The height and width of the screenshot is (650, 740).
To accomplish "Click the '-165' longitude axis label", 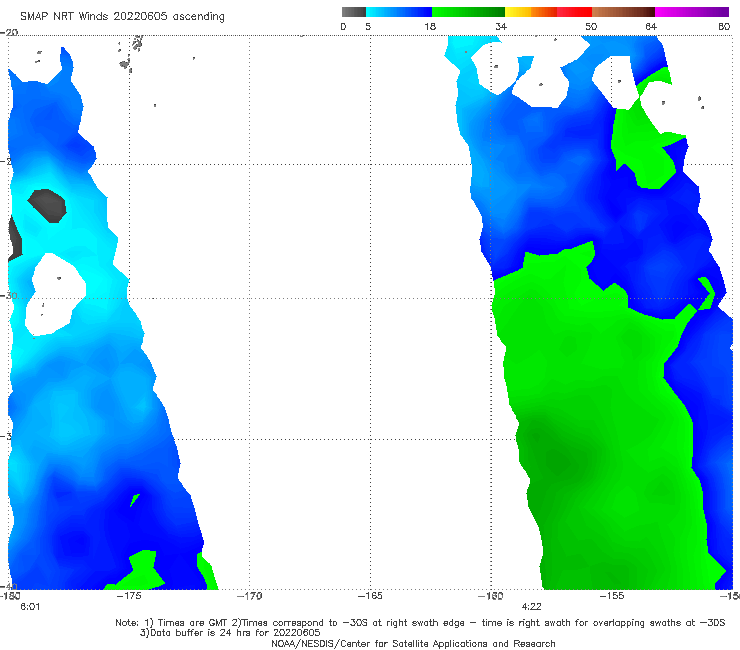I will [370, 596].
